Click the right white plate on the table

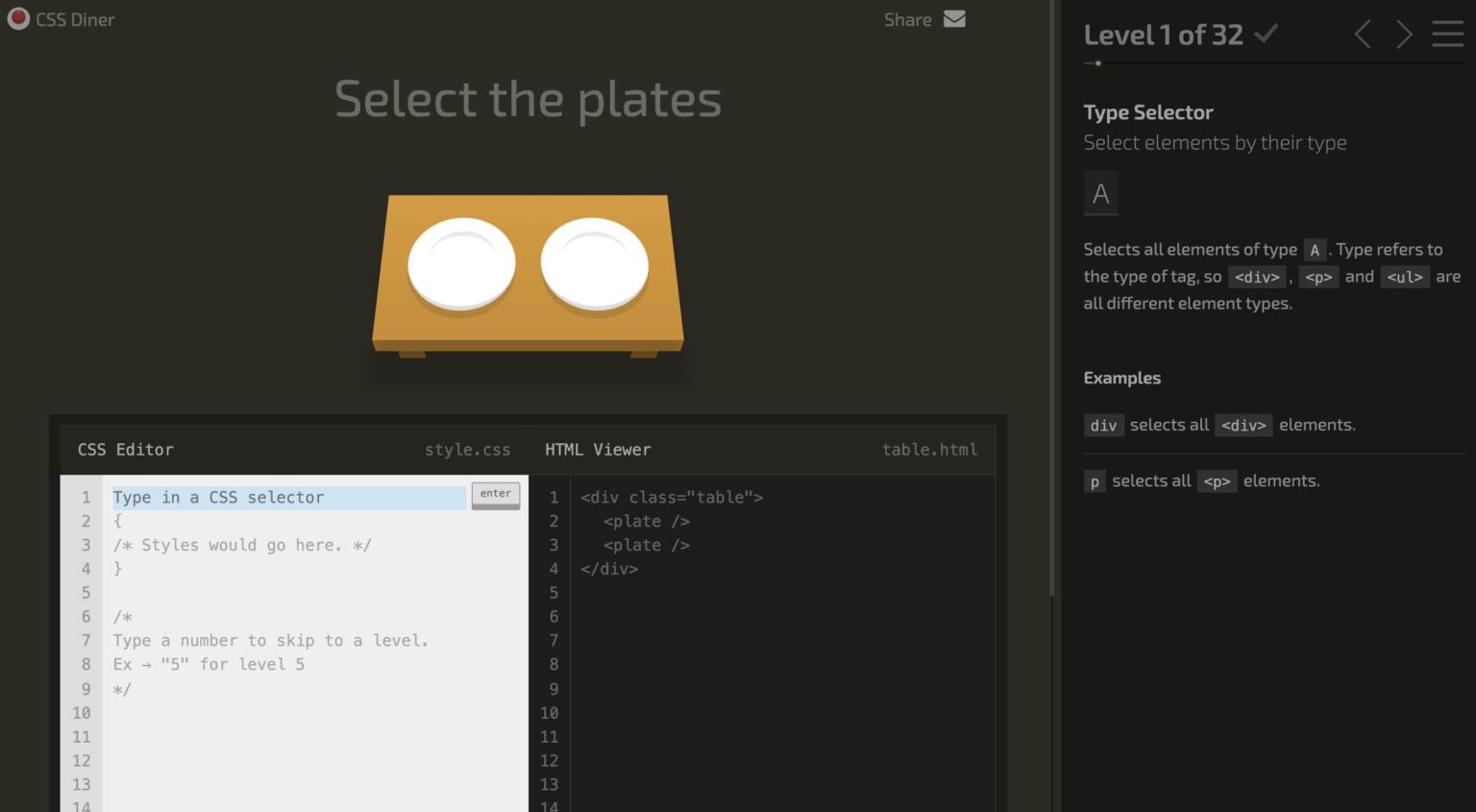tap(594, 263)
